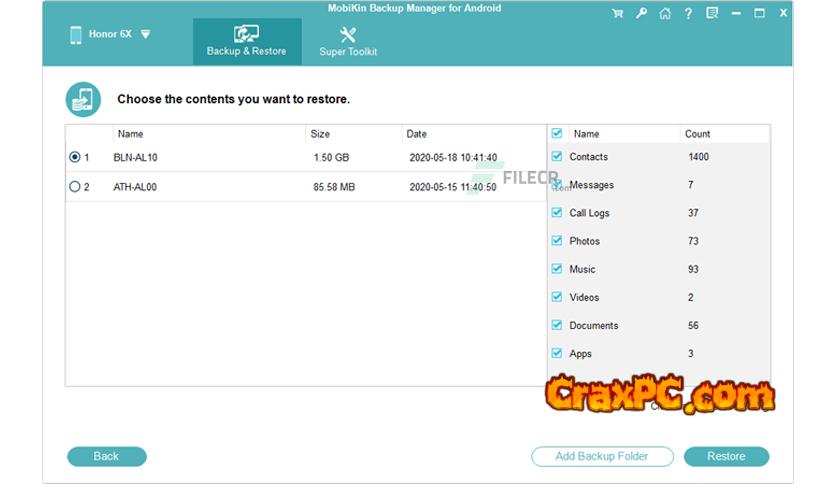Uncheck the Documents checkbox
The height and width of the screenshot is (484, 836).
pyautogui.click(x=557, y=325)
